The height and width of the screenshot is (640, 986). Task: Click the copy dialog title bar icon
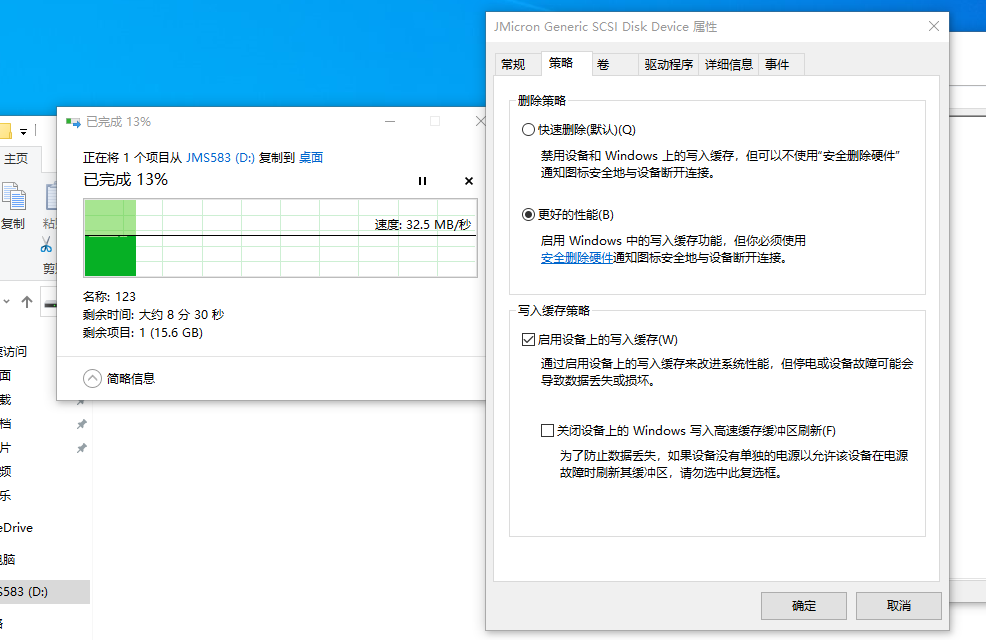coord(73,122)
